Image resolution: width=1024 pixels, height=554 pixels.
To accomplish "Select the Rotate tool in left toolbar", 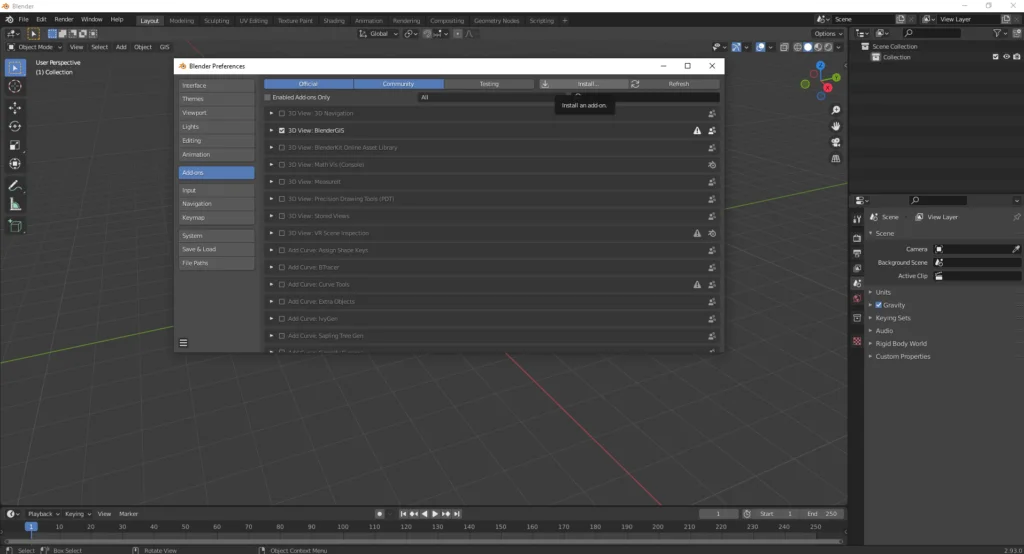I will pyautogui.click(x=15, y=127).
